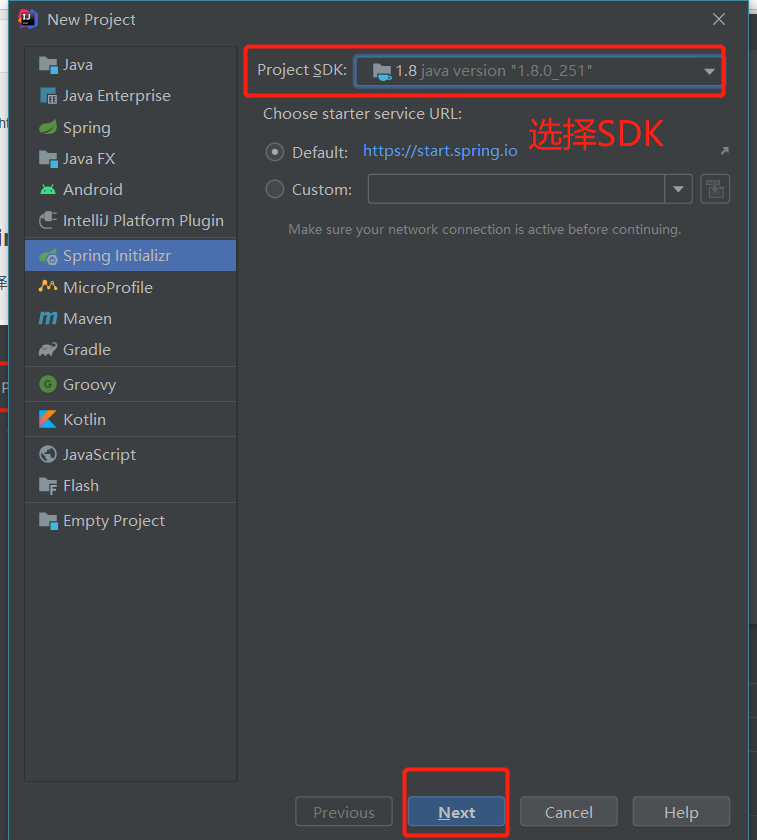Screen dimensions: 757x840
Task: Select the Java folder icon in project types
Action: coord(48,65)
